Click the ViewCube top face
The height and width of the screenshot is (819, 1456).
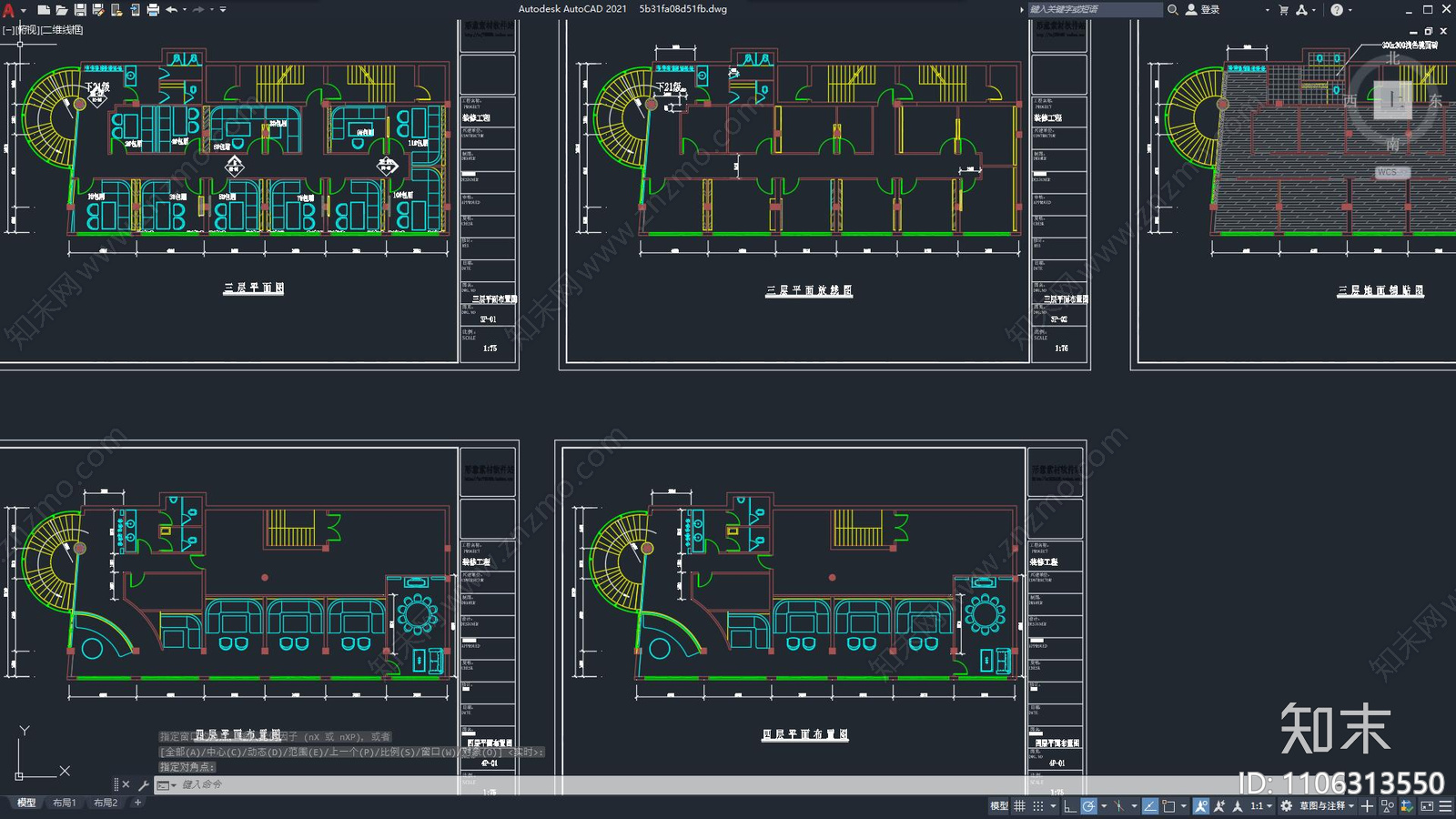(1392, 98)
